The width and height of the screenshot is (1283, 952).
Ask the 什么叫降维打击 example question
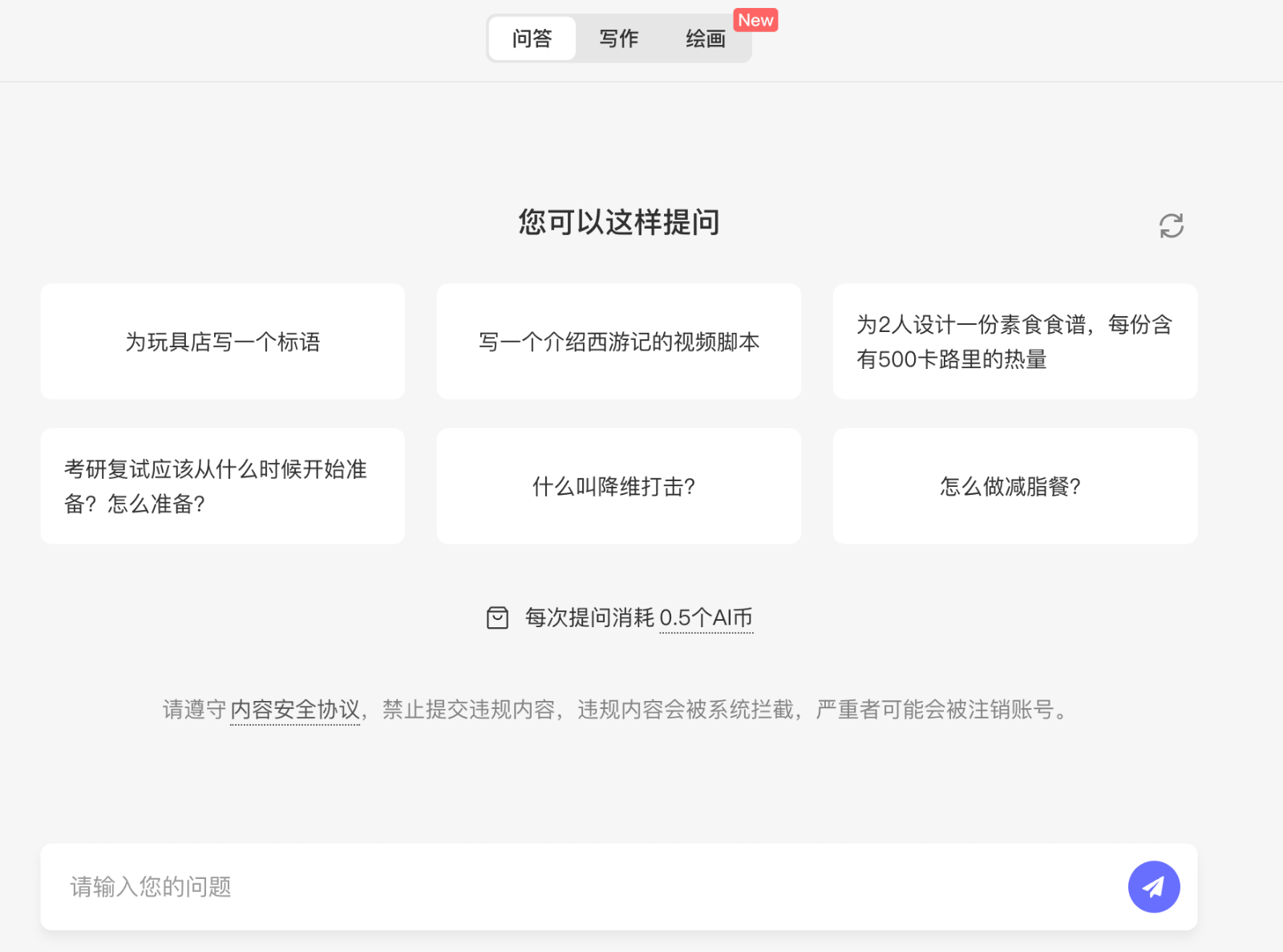tap(618, 486)
